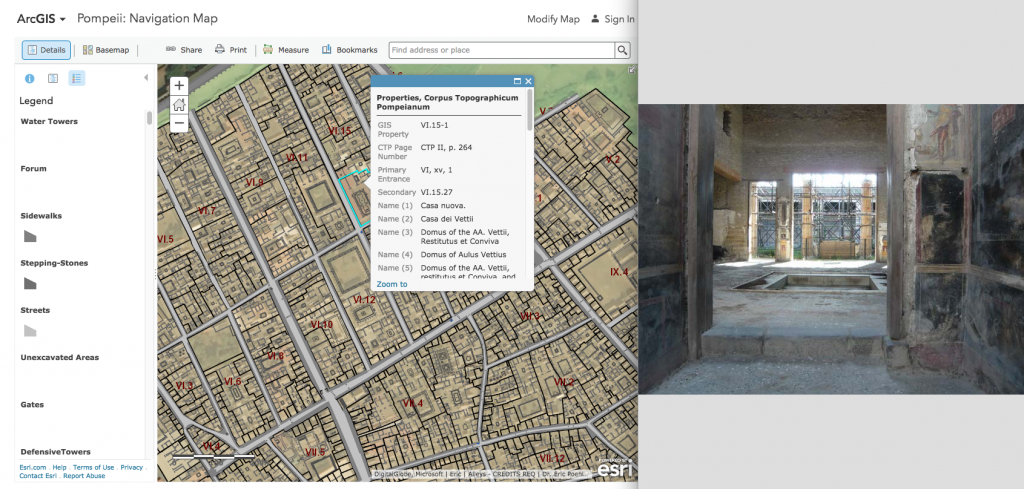Show the map Contents tab
The width and height of the screenshot is (1024, 489).
(x=53, y=78)
